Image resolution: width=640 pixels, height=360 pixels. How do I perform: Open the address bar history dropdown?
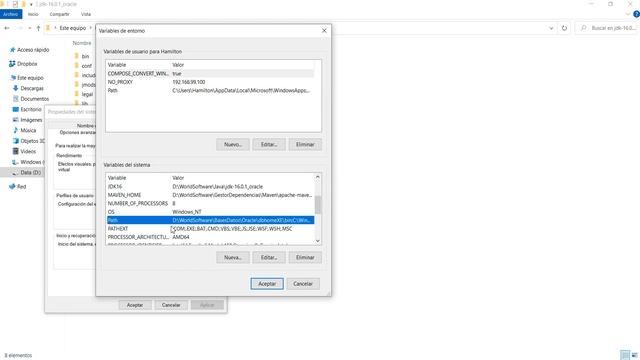click(x=551, y=28)
